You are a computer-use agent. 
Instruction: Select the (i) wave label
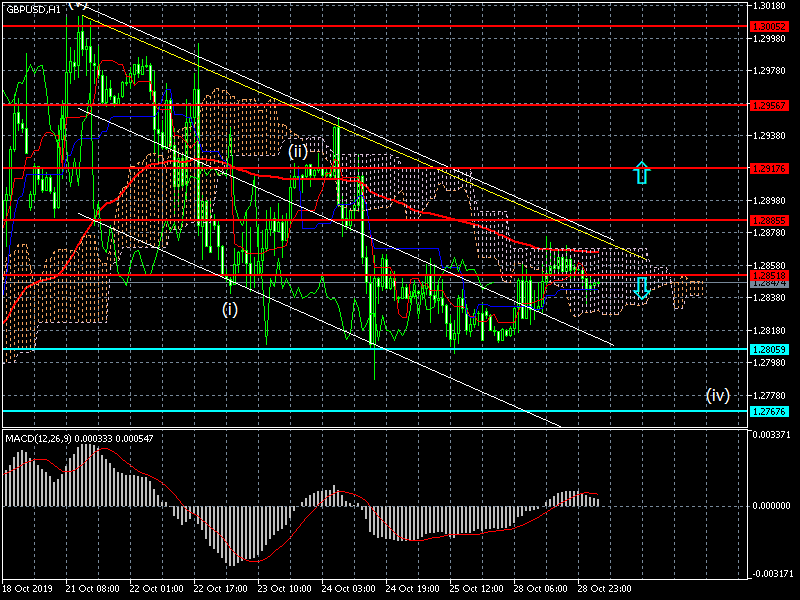pyautogui.click(x=230, y=309)
